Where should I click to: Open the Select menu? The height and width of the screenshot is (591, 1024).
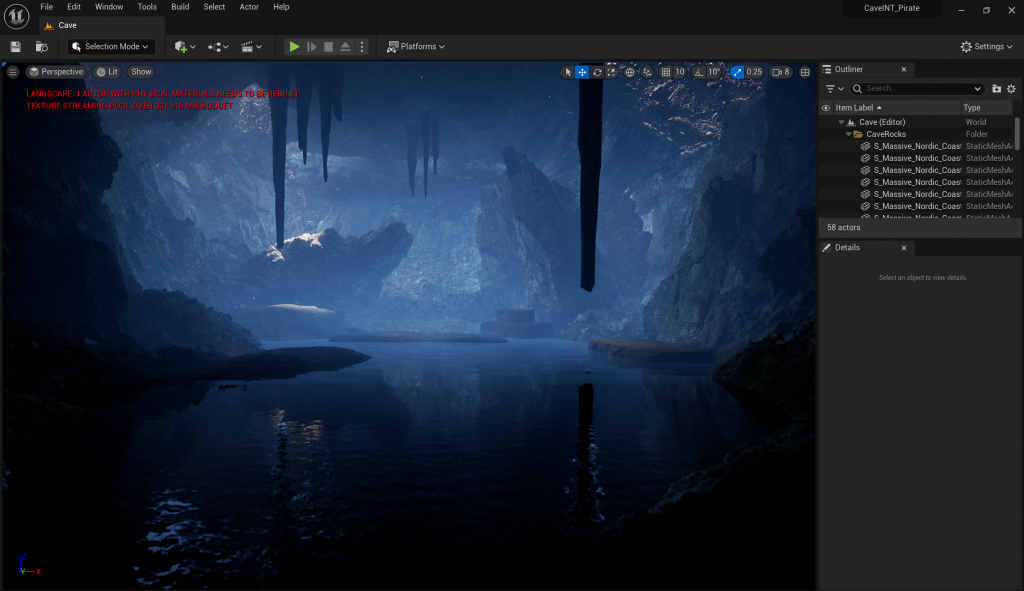[214, 7]
